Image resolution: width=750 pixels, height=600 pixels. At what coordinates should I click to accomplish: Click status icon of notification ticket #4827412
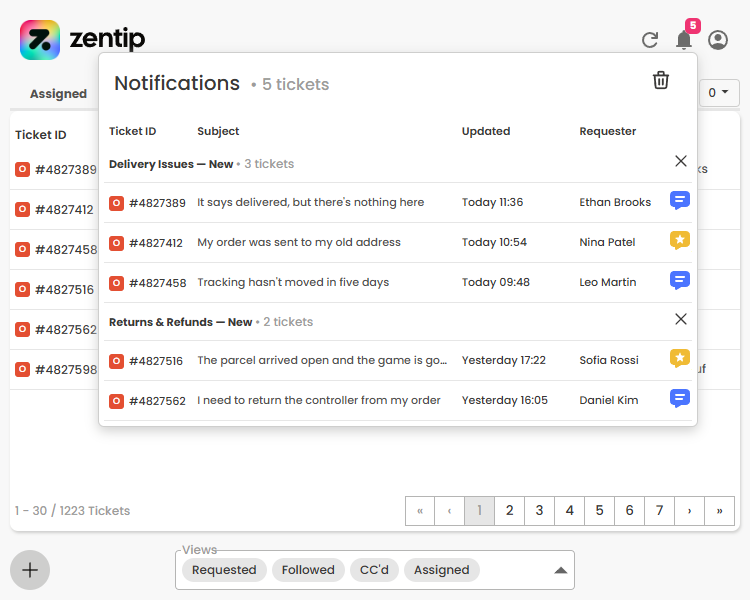click(116, 243)
